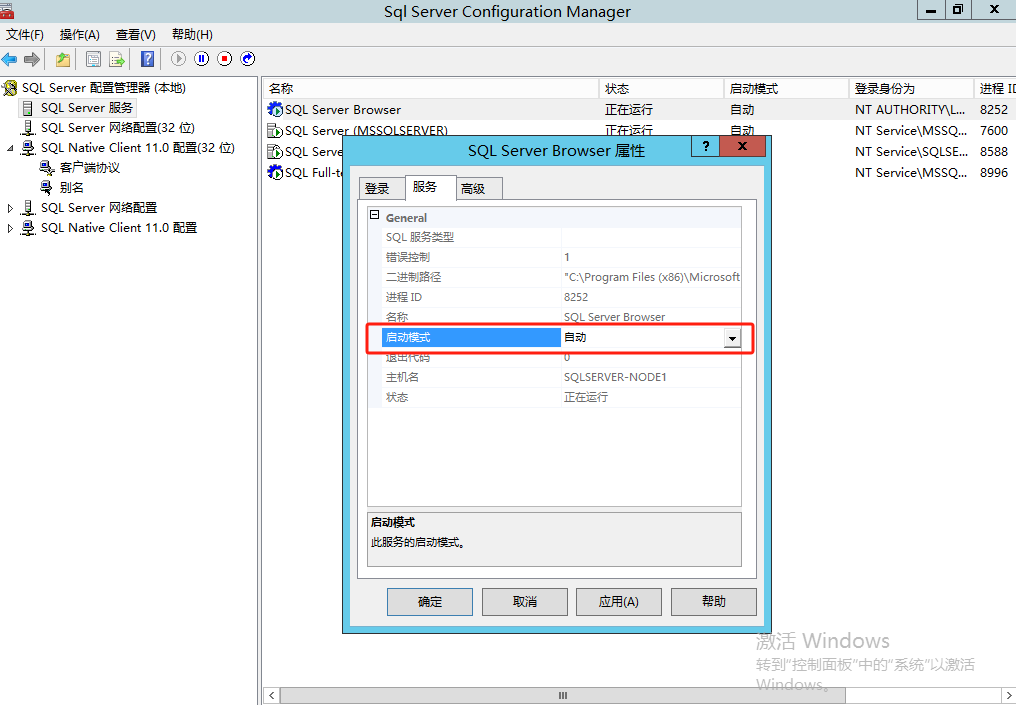The height and width of the screenshot is (705, 1016).
Task: Sort by the 名称 column header
Action: point(431,89)
